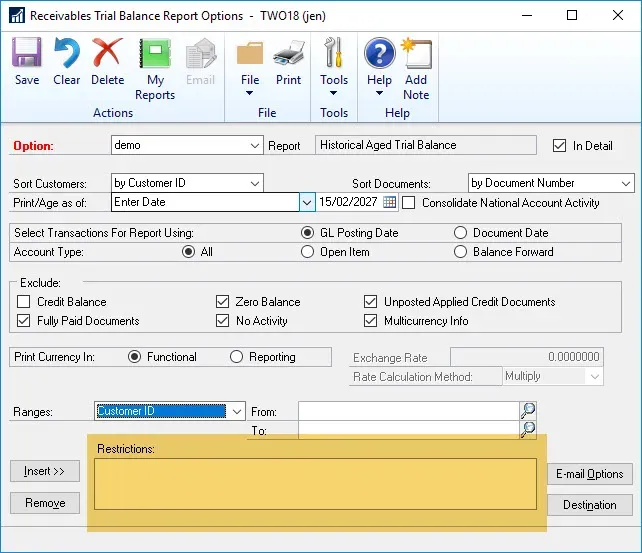Click the Save icon in the toolbar
Viewport: 642px width, 553px height.
[x=27, y=60]
